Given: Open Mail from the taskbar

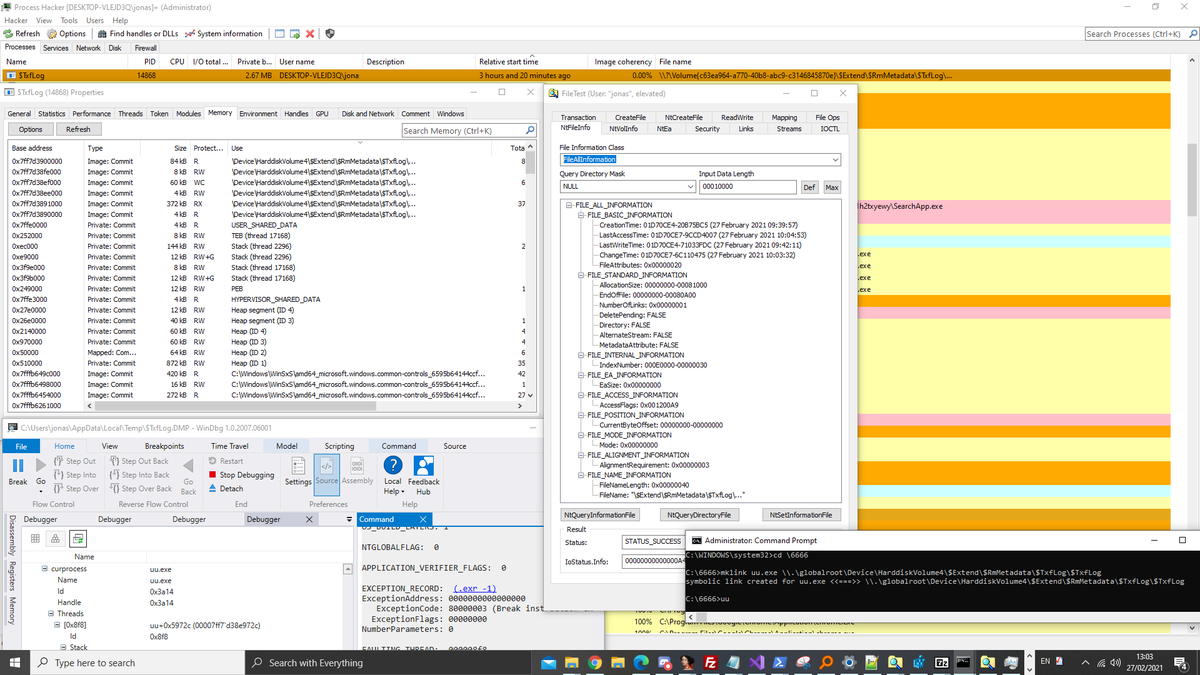Looking at the screenshot, I should pos(547,662).
